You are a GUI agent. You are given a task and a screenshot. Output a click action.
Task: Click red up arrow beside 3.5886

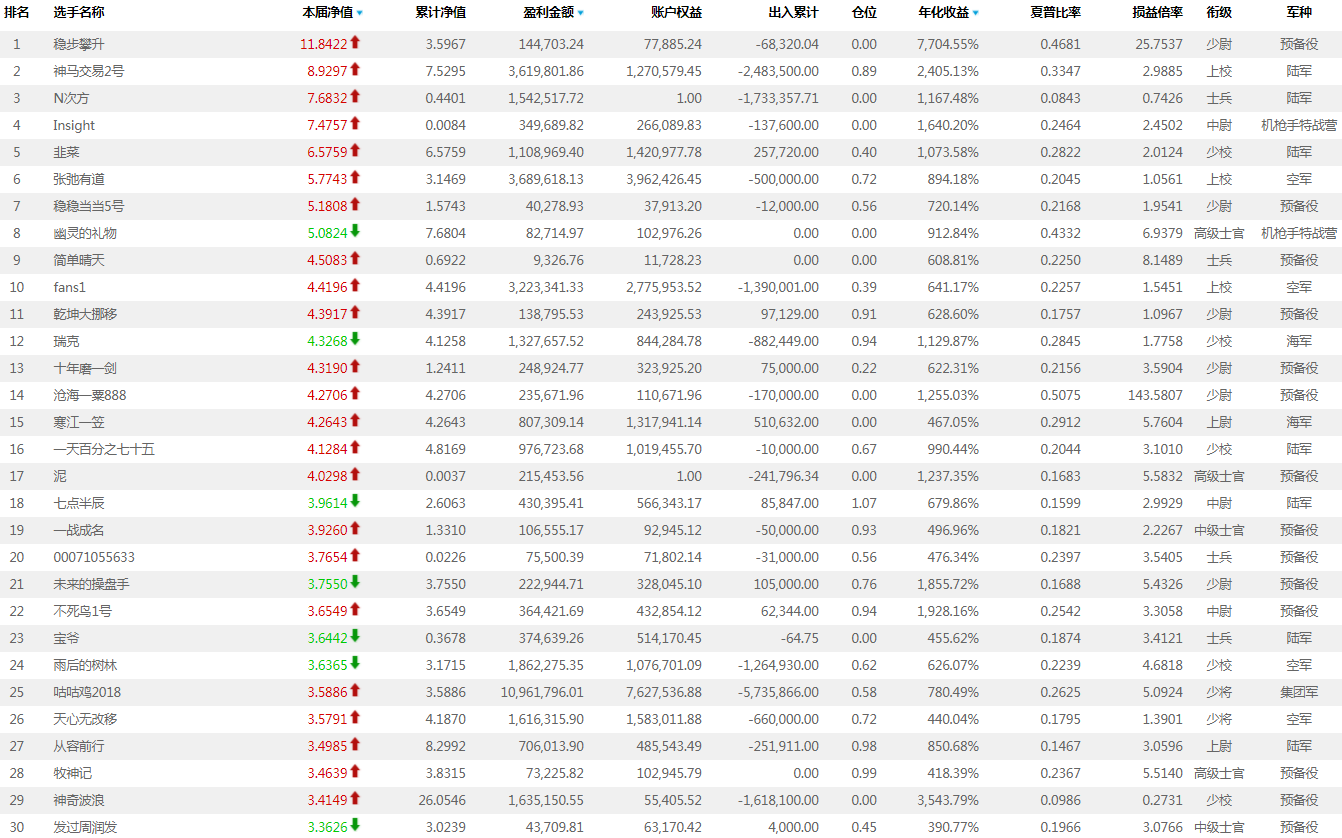pos(355,691)
